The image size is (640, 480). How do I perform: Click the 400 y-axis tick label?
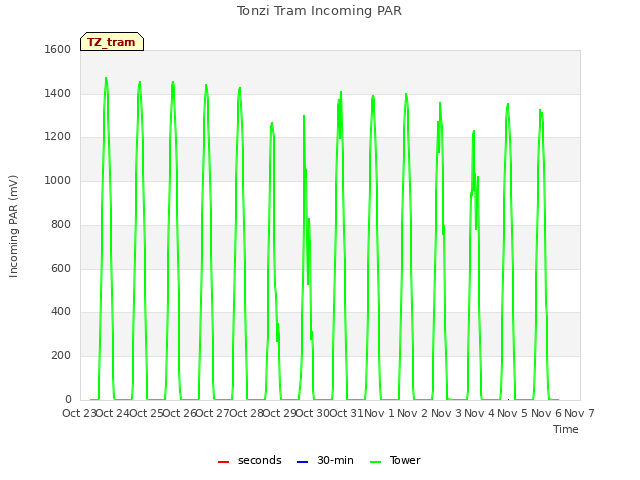coord(61,312)
